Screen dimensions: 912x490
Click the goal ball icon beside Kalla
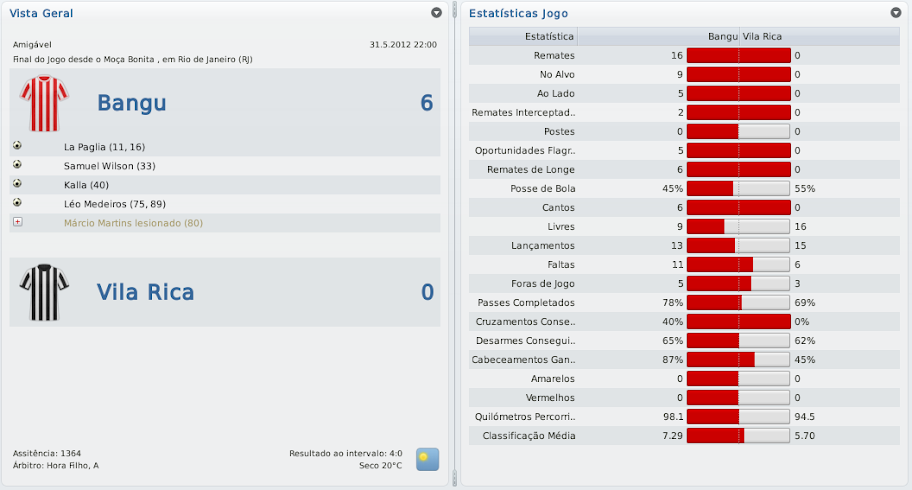18,184
